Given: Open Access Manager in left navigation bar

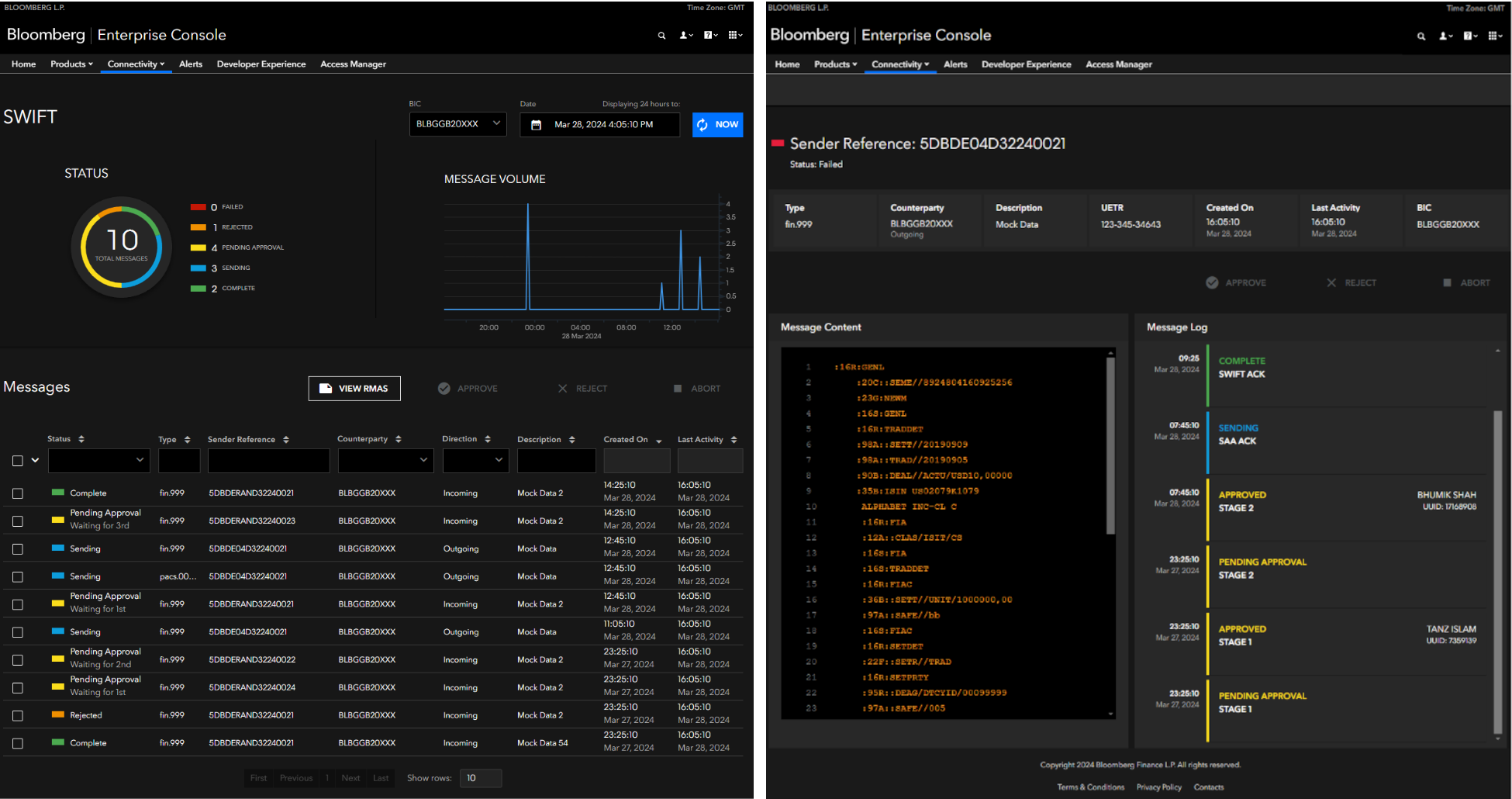Looking at the screenshot, I should click(353, 64).
